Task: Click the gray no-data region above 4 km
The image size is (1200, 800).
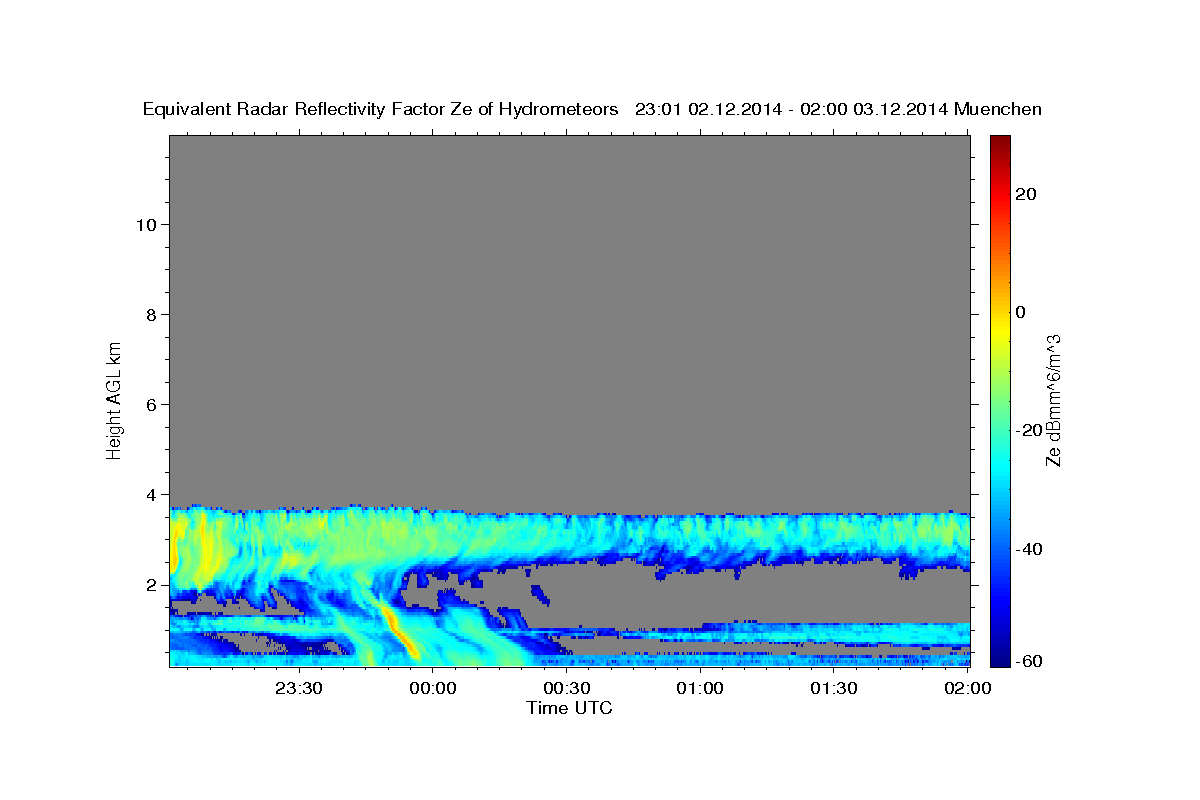Action: tap(569, 320)
